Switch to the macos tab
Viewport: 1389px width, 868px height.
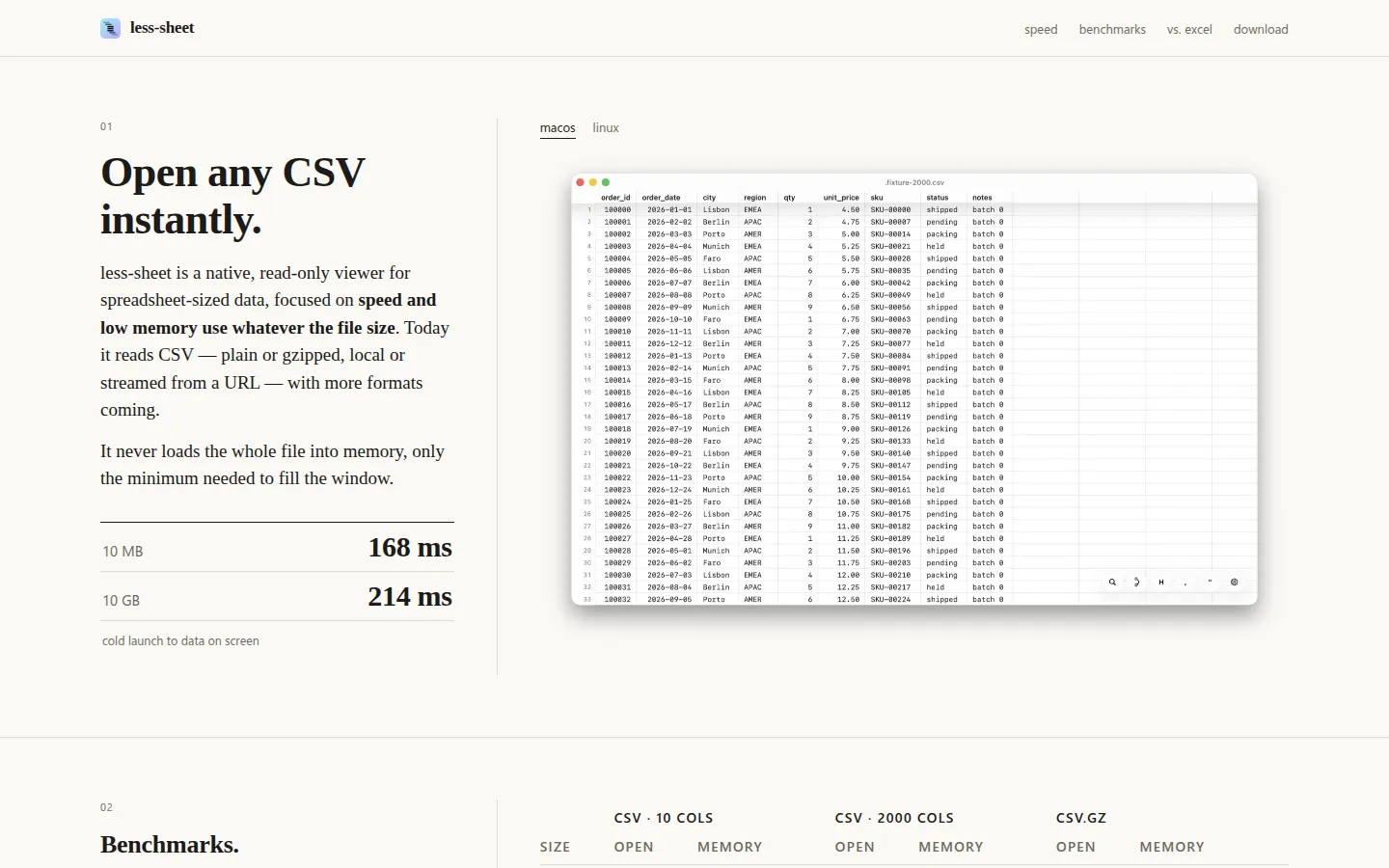coord(558,128)
